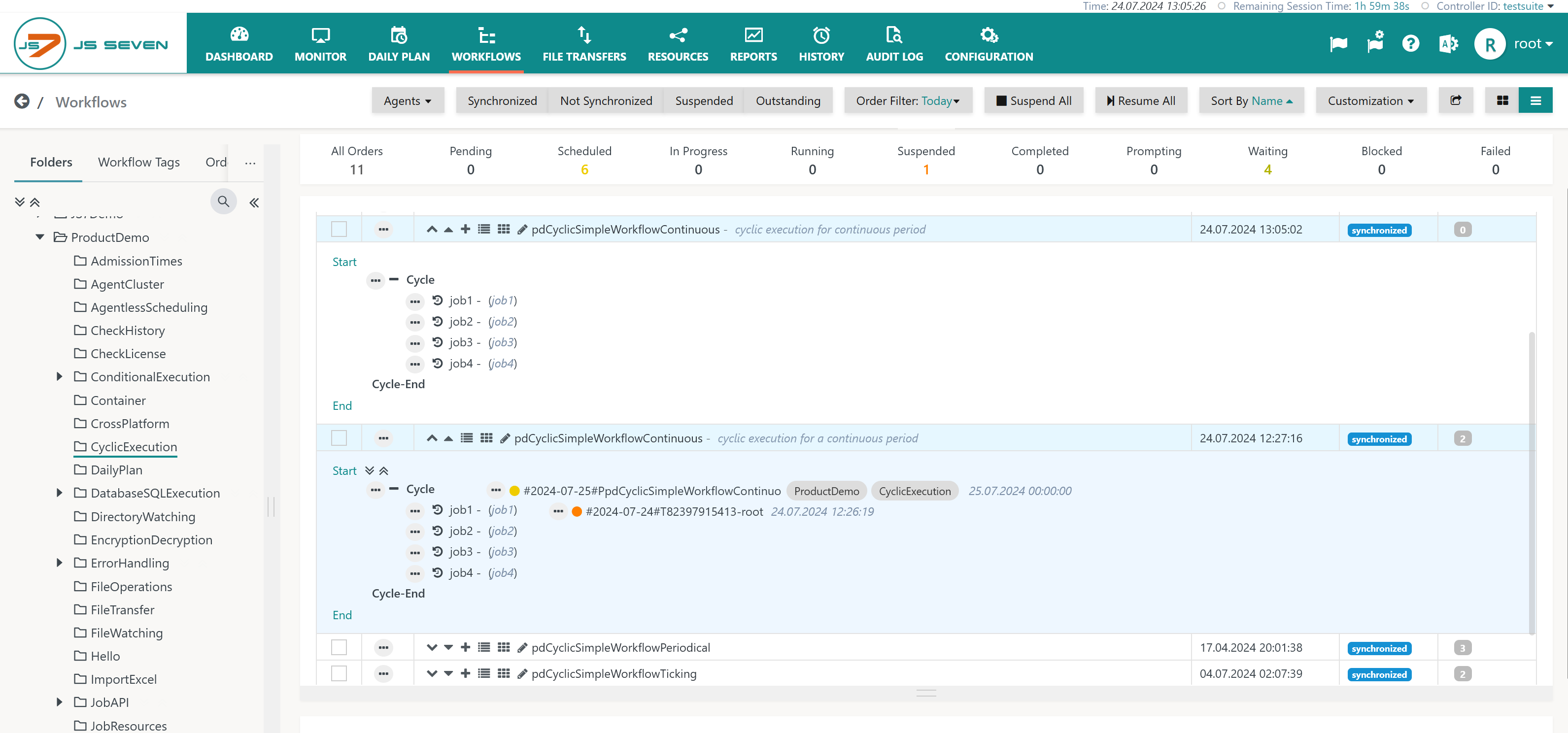The image size is (1568, 733).
Task: Collapse the ProductDemo folder
Action: pyautogui.click(x=39, y=237)
